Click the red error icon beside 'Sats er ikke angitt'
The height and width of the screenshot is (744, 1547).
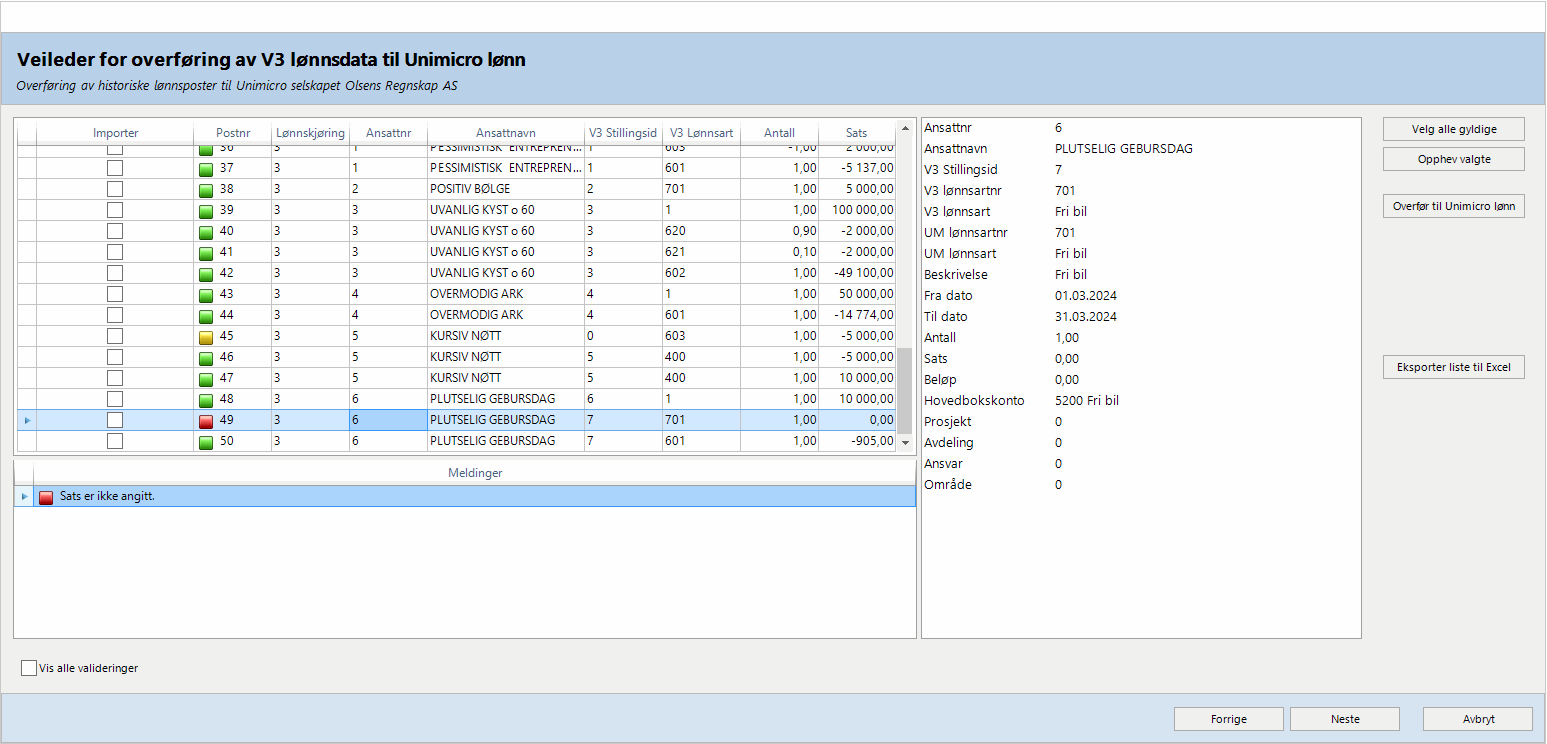pos(46,497)
